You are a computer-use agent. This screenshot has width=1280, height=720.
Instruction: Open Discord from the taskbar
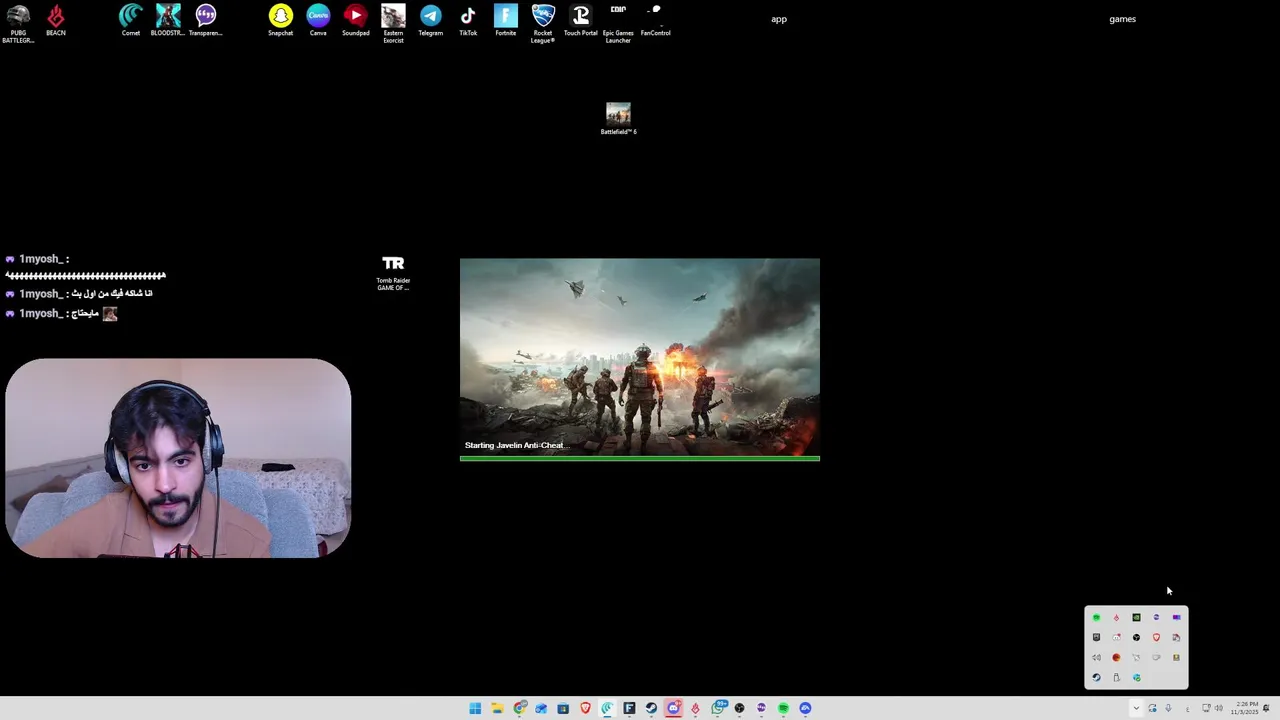(x=673, y=708)
